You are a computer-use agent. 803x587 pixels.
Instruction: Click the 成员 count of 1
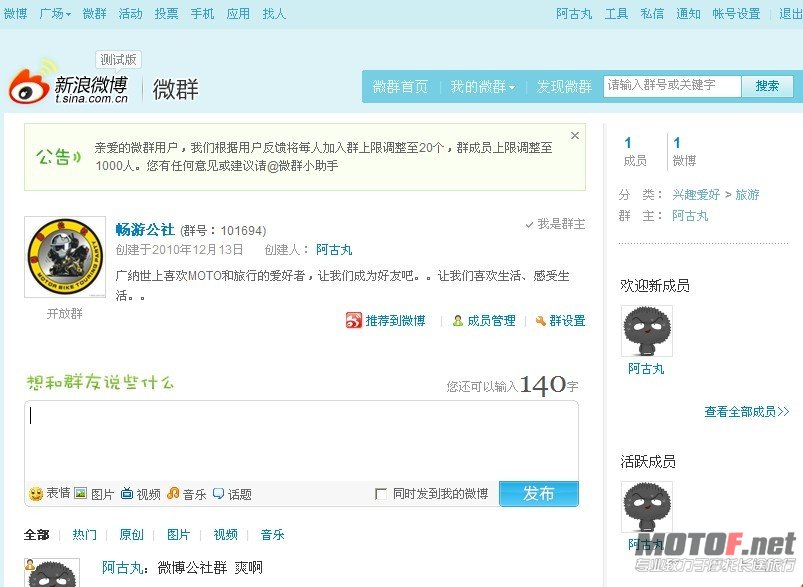[x=628, y=143]
